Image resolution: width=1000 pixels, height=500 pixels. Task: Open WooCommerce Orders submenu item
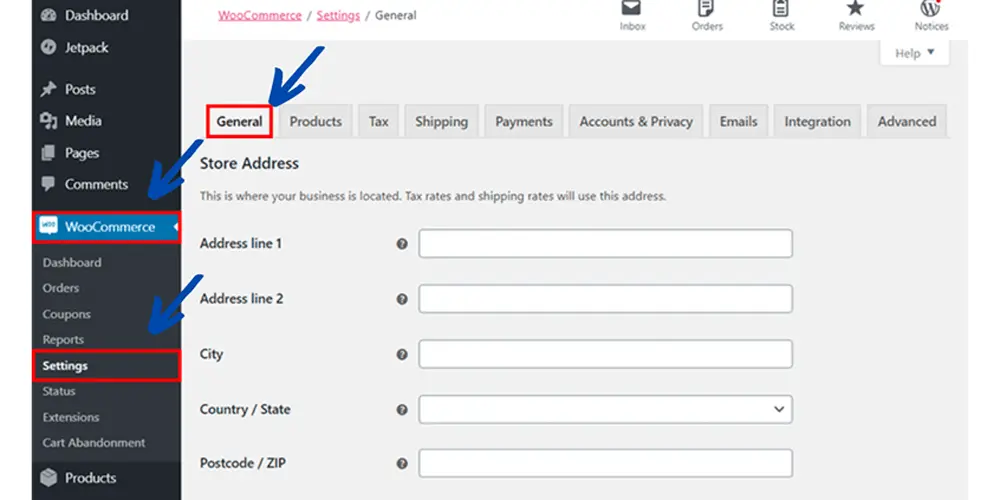(61, 288)
